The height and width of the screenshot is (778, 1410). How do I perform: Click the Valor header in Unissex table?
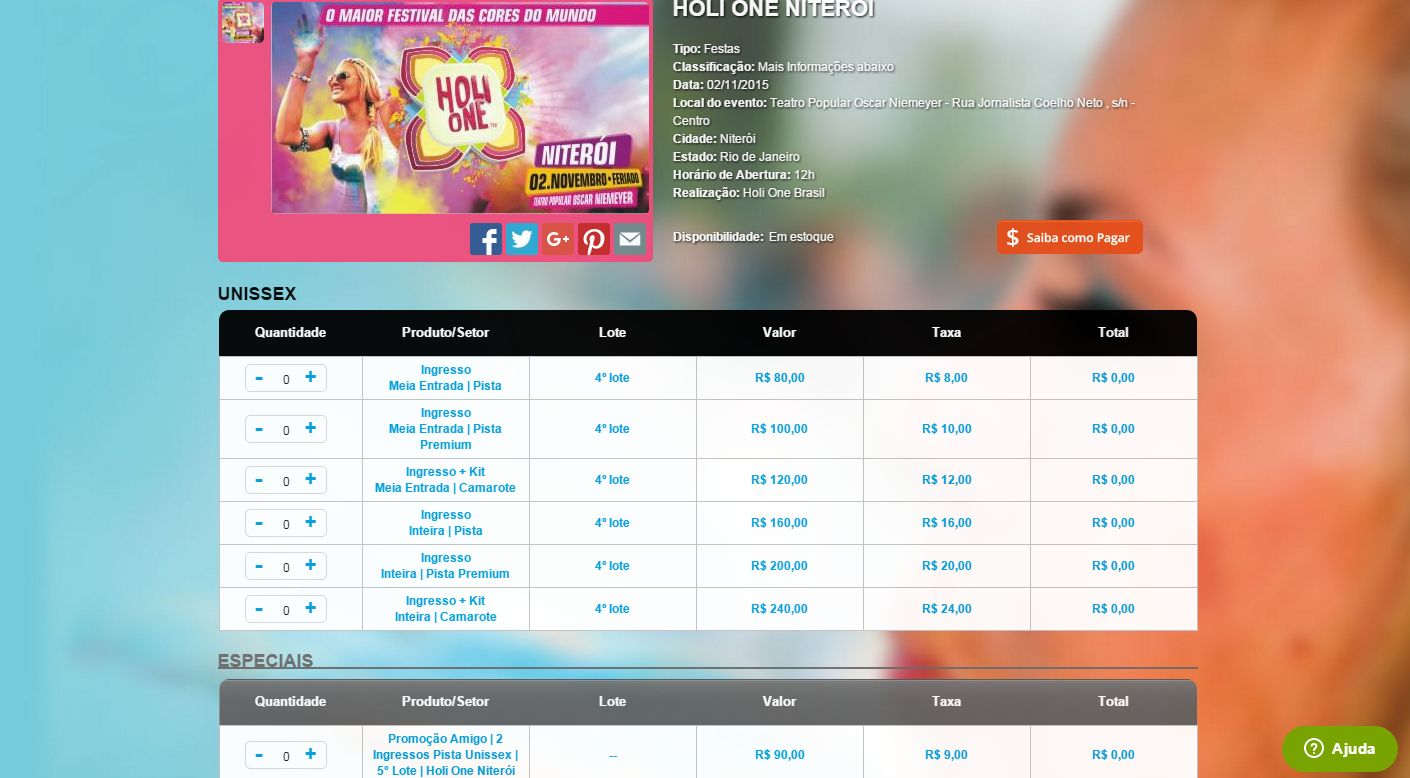pos(780,332)
